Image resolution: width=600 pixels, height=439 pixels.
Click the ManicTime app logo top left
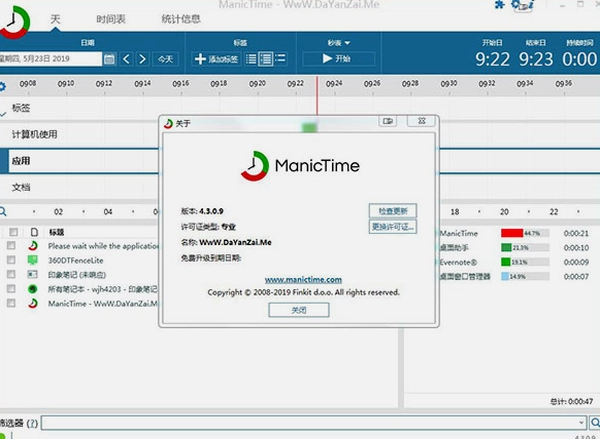click(15, 22)
